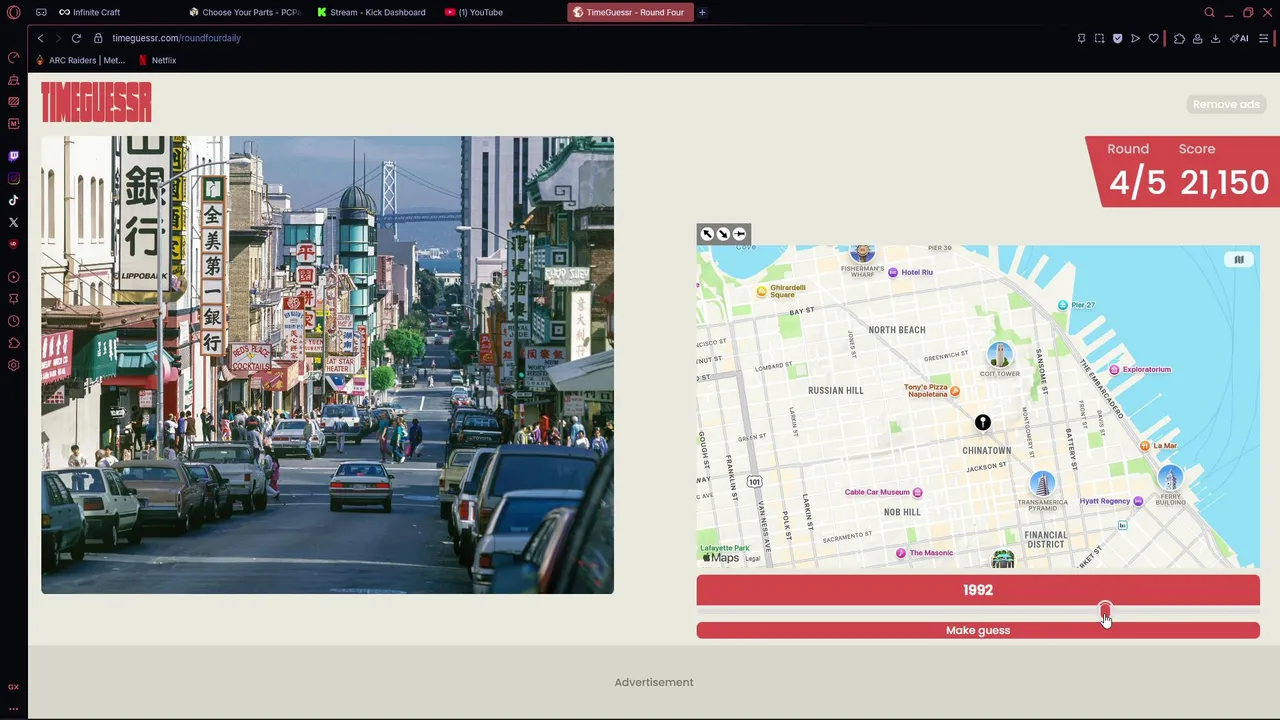1280x720 pixels.
Task: Open extensions cube icon
Action: click(x=1180, y=38)
